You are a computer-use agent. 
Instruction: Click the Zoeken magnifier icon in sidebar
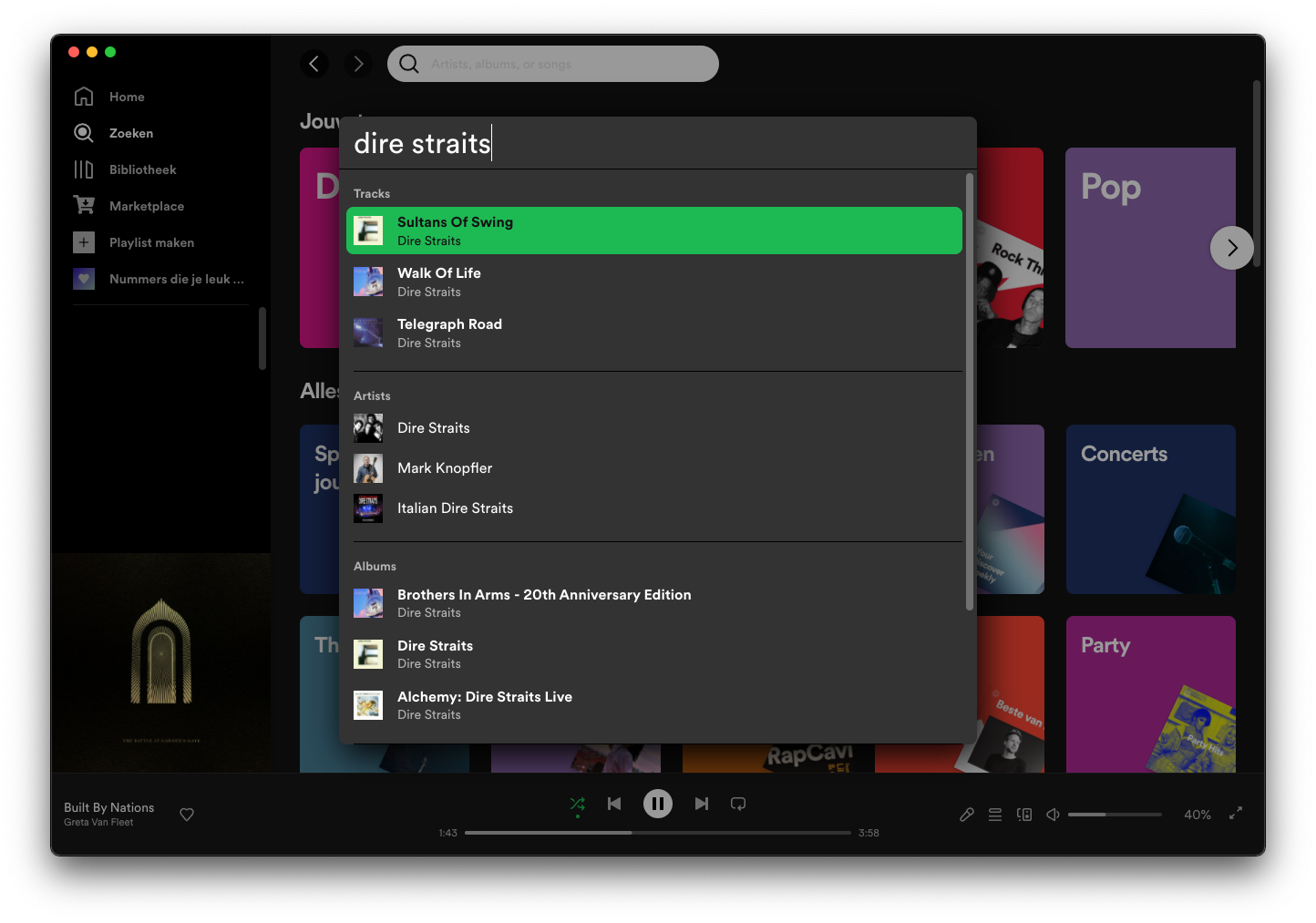(84, 133)
